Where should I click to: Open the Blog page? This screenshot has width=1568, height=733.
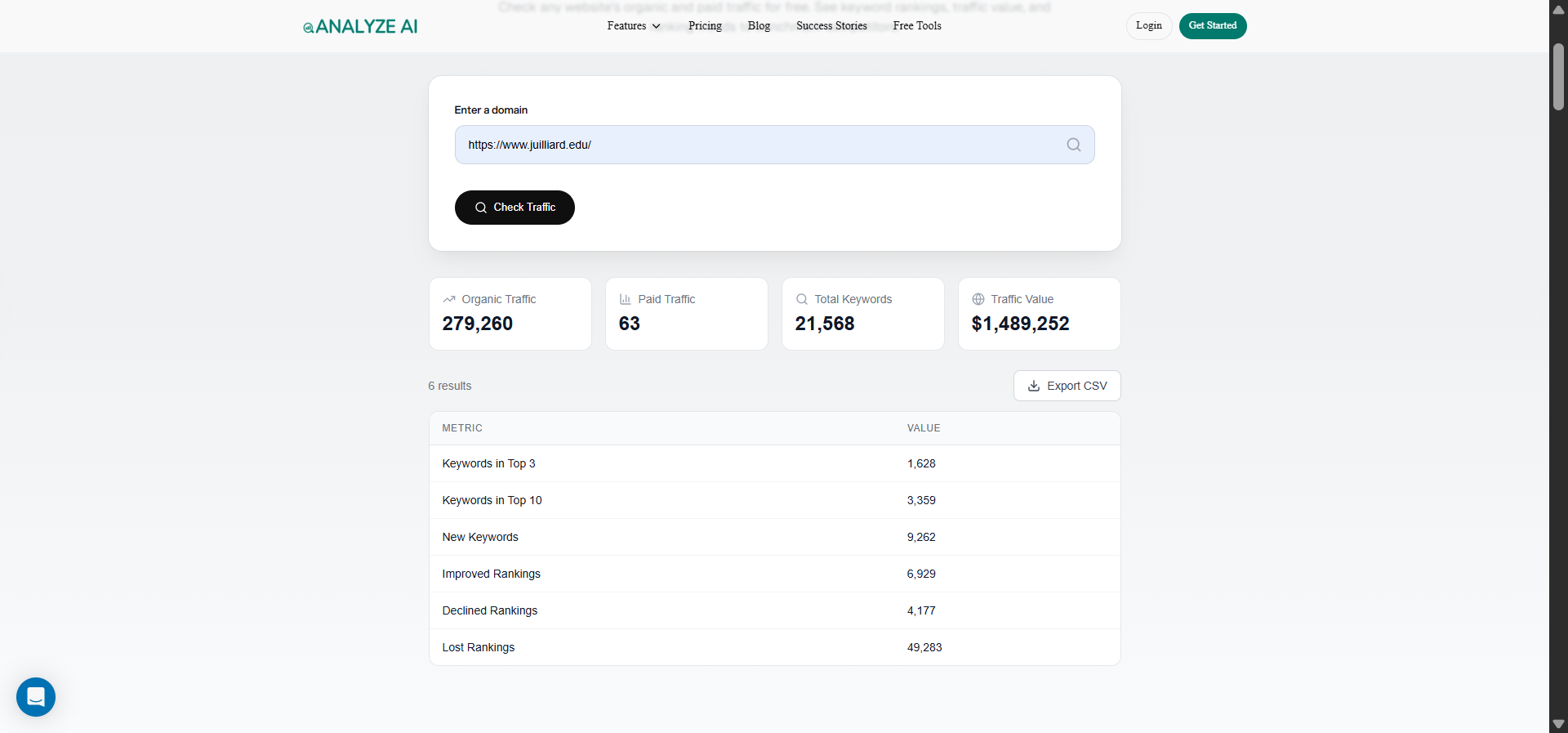[x=759, y=26]
